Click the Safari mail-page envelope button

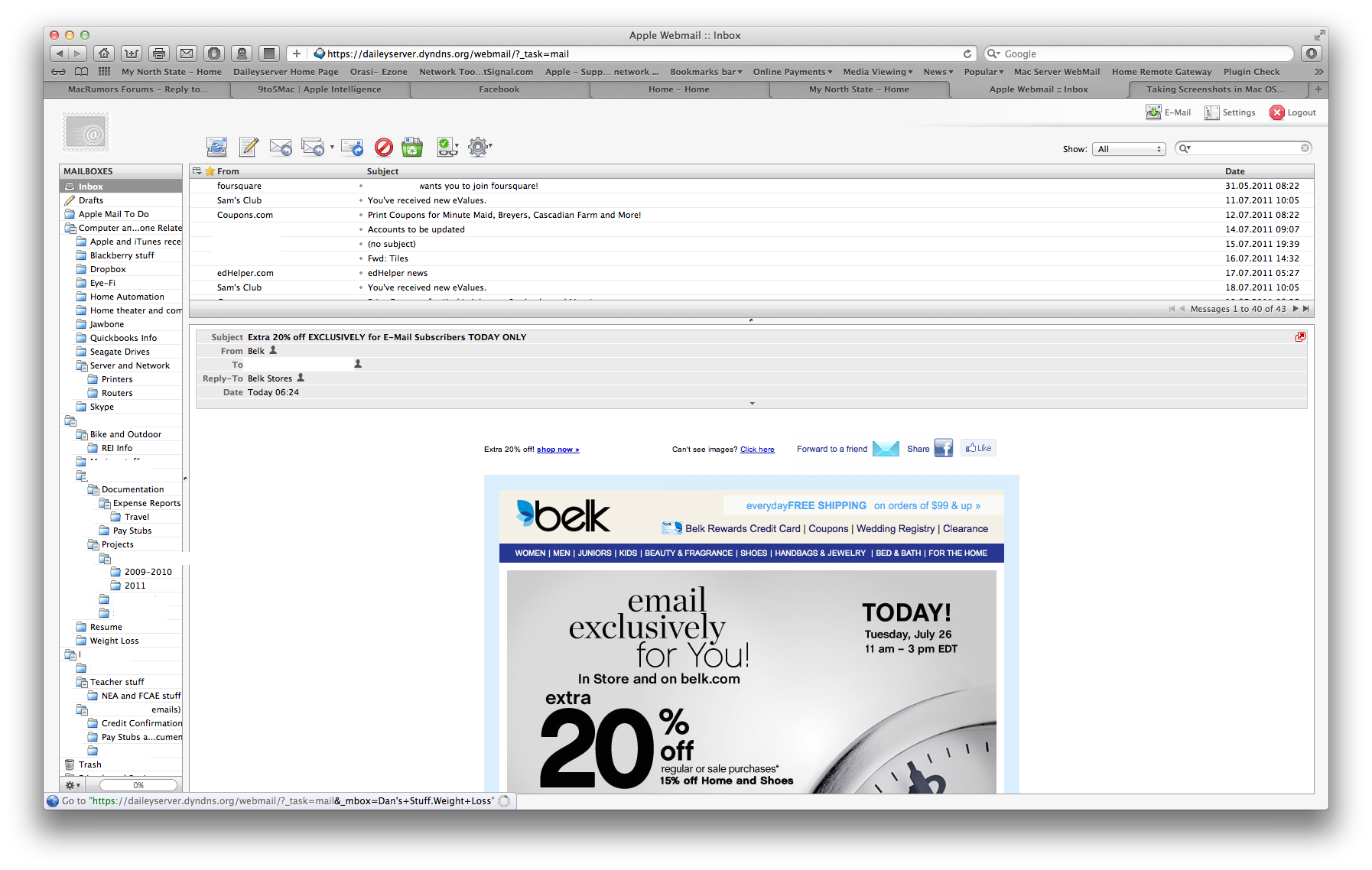[x=187, y=54]
